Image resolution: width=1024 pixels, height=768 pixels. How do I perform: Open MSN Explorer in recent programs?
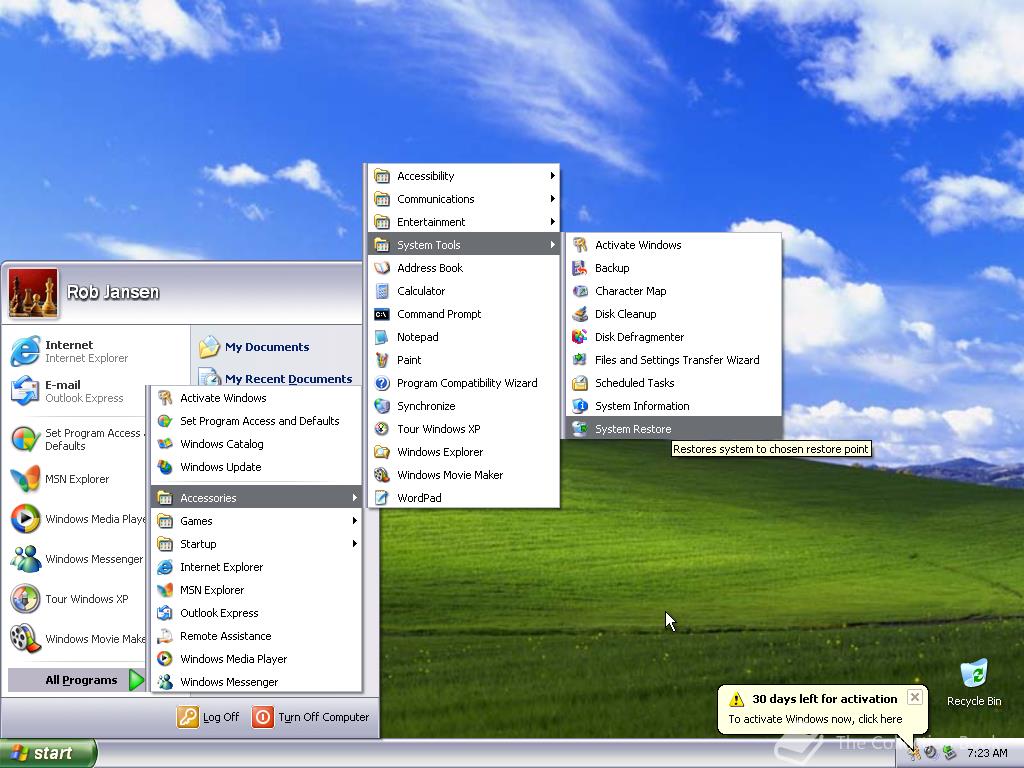point(77,479)
